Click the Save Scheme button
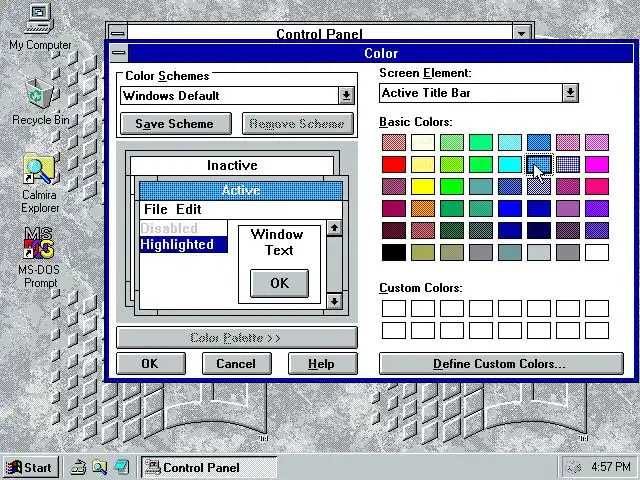 click(x=176, y=124)
